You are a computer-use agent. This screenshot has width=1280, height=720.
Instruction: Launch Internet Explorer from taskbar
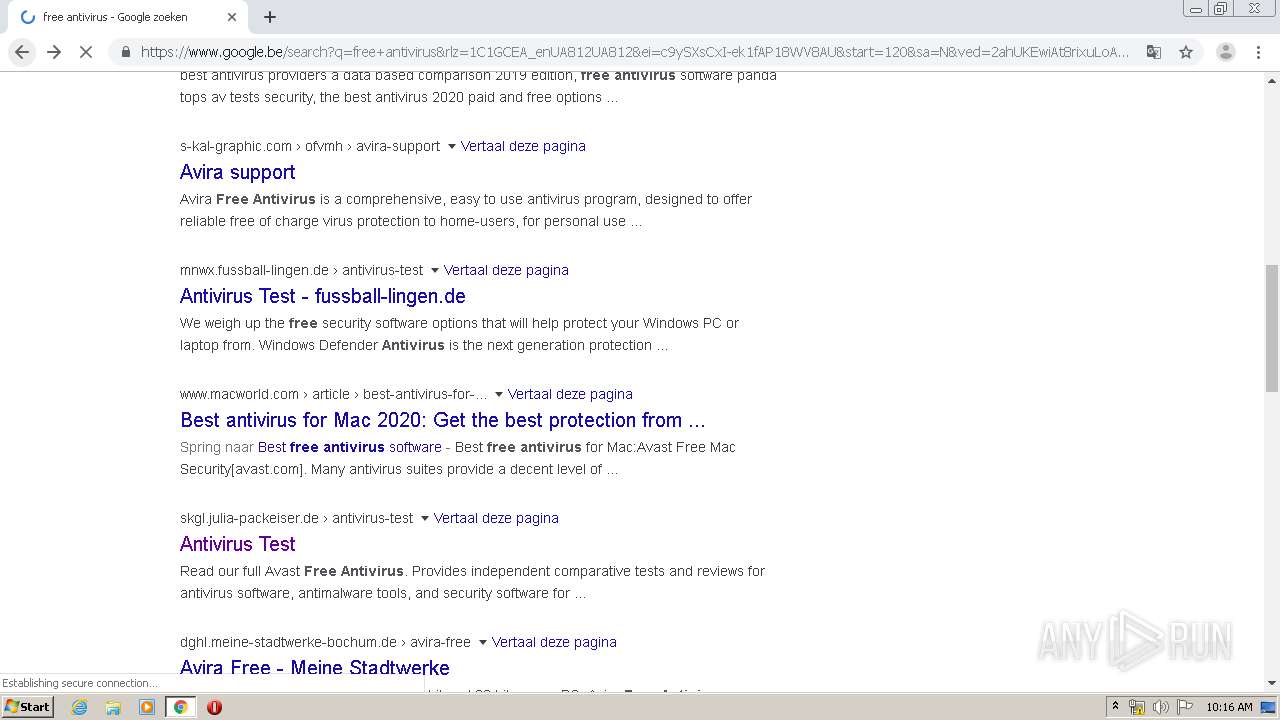coord(79,707)
